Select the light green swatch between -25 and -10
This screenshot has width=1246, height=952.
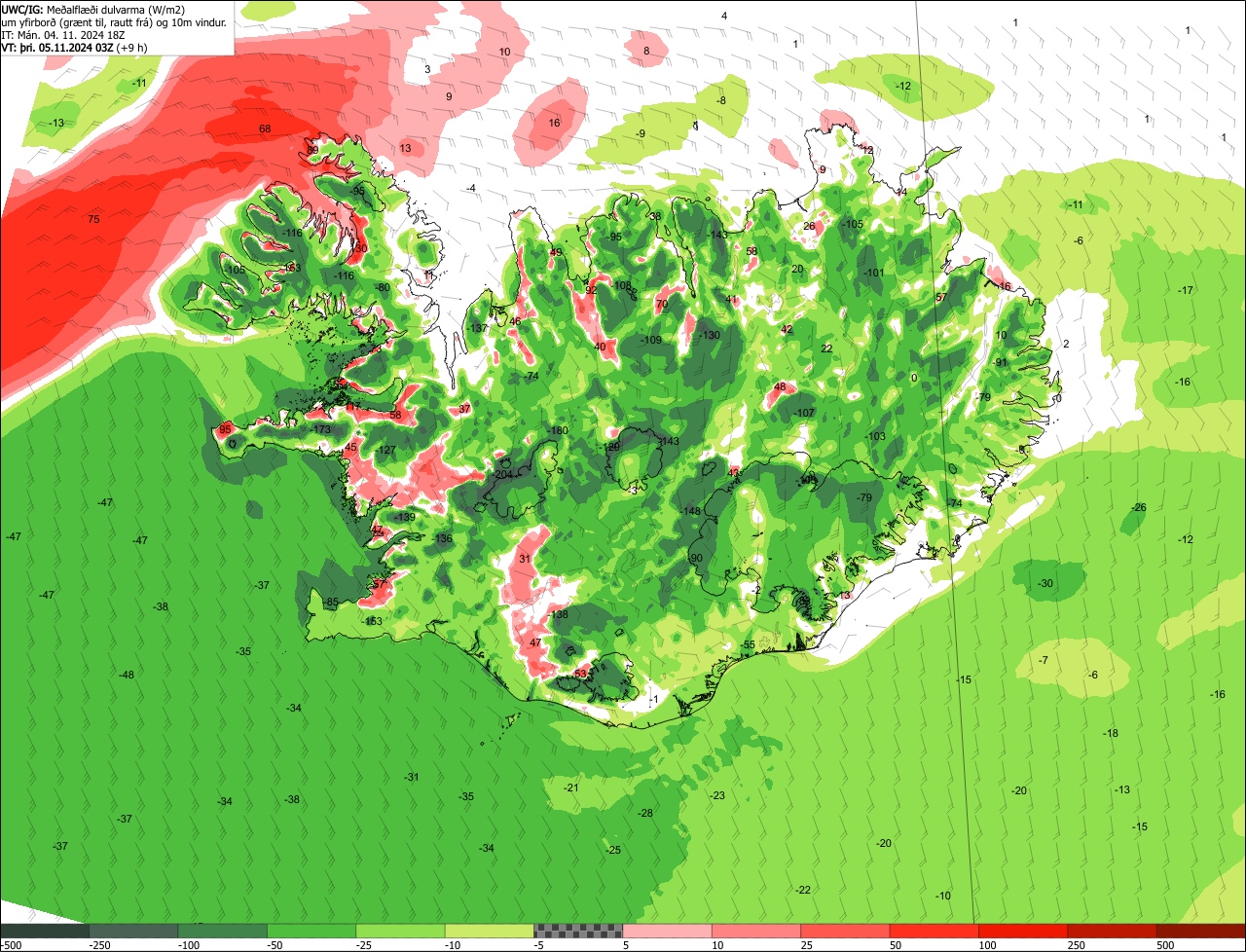point(400,931)
